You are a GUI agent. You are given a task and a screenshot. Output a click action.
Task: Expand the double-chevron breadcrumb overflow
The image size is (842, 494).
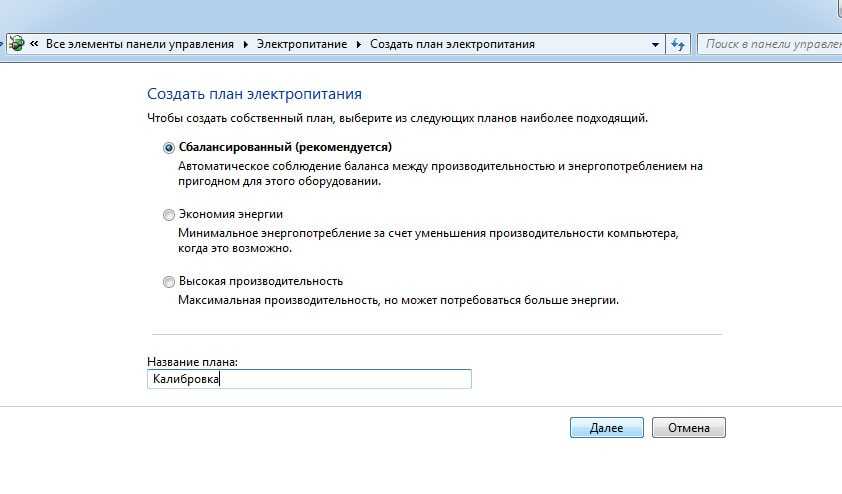pyautogui.click(x=34, y=45)
